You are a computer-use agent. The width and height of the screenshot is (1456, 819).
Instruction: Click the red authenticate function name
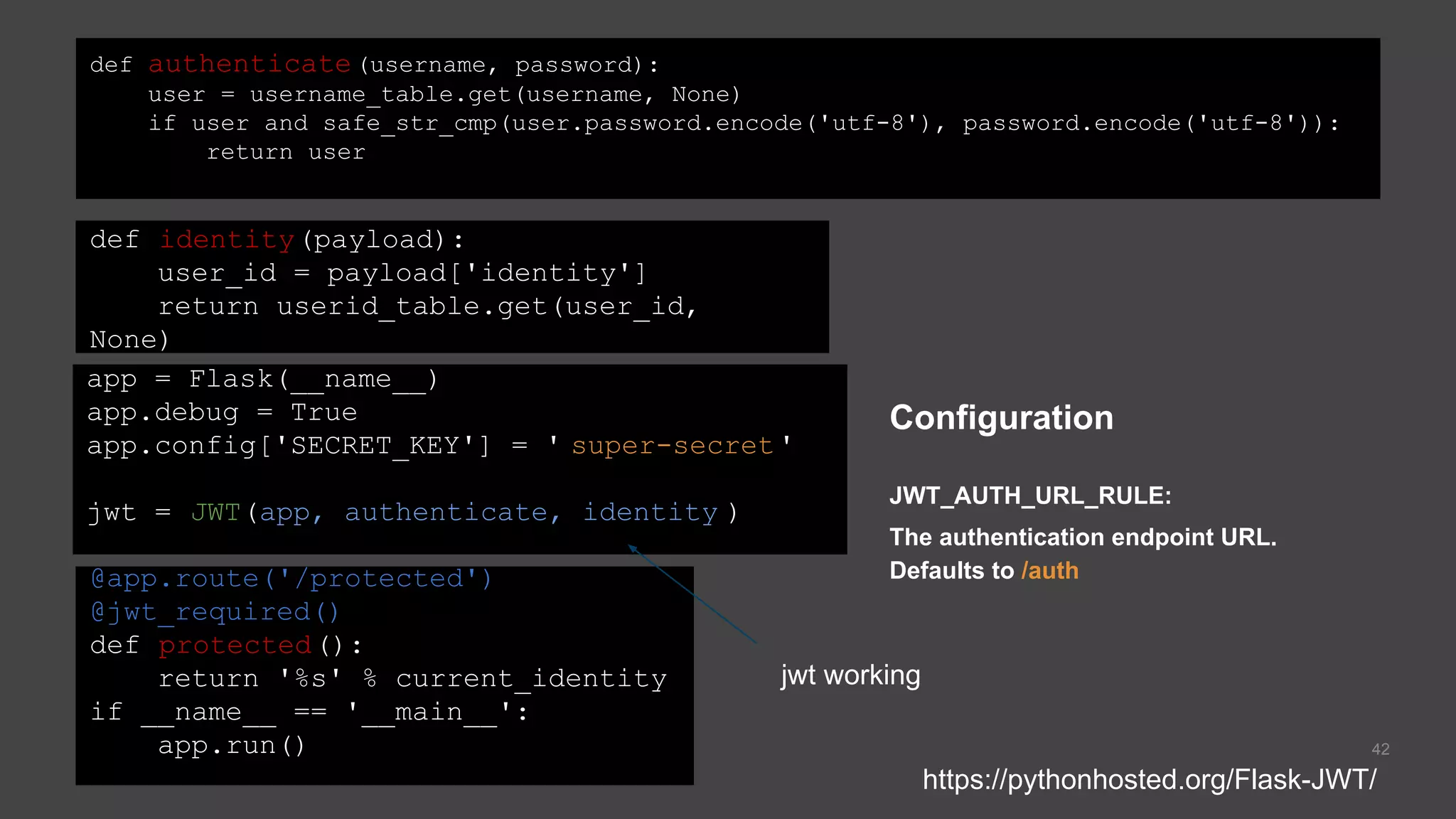point(250,65)
